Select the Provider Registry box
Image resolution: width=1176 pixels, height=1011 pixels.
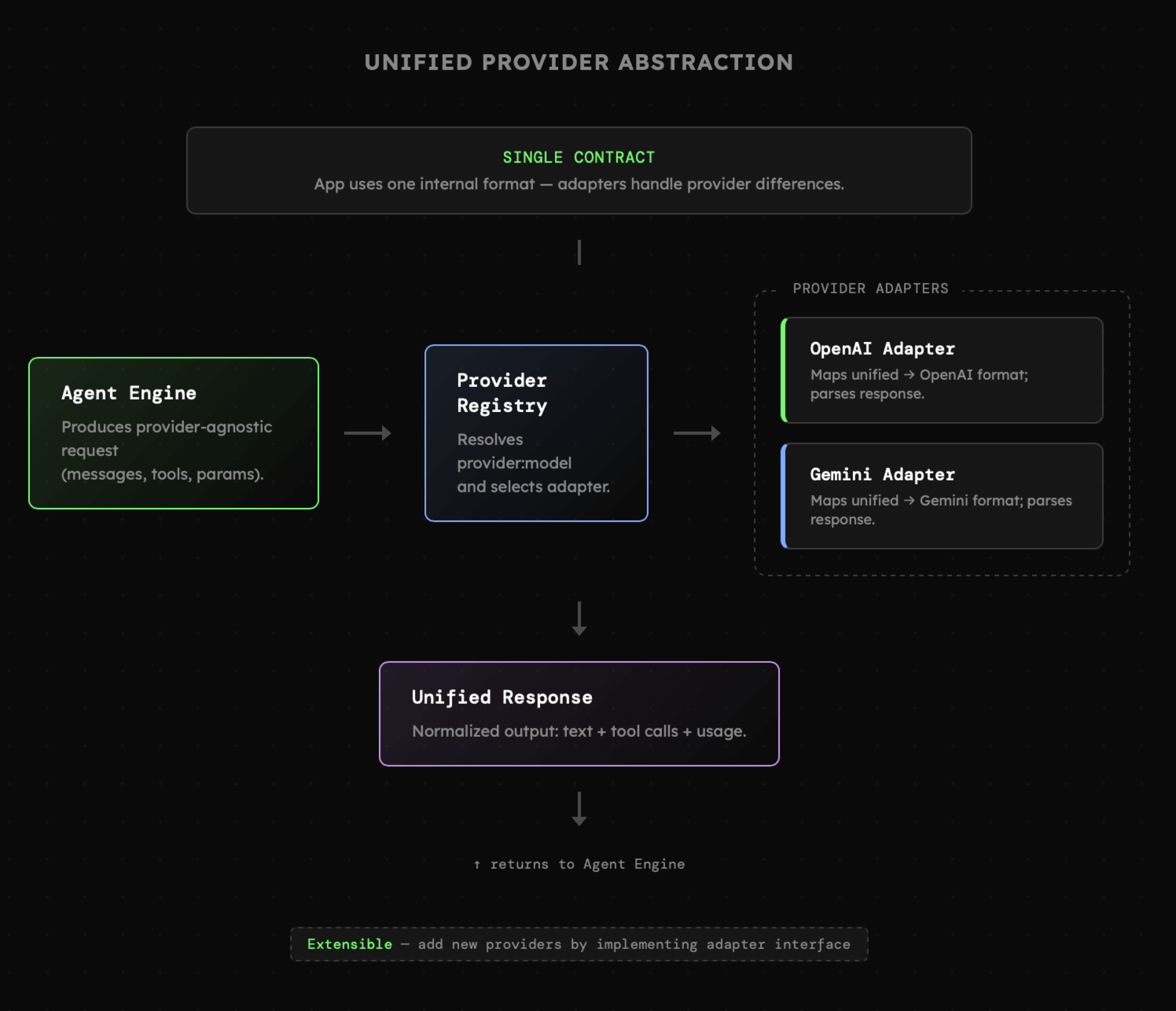coord(536,433)
